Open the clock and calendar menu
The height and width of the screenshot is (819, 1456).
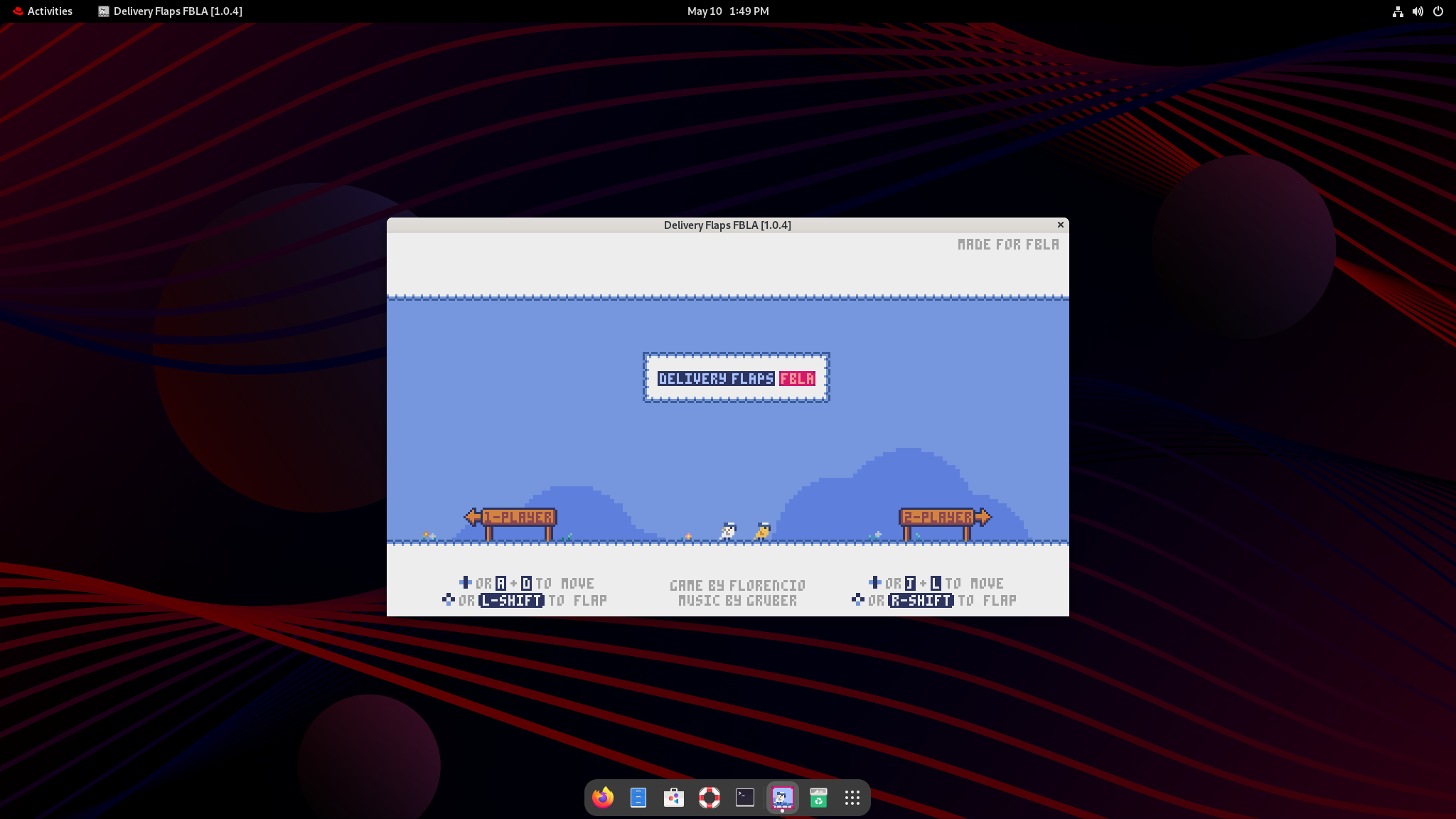pyautogui.click(x=727, y=11)
